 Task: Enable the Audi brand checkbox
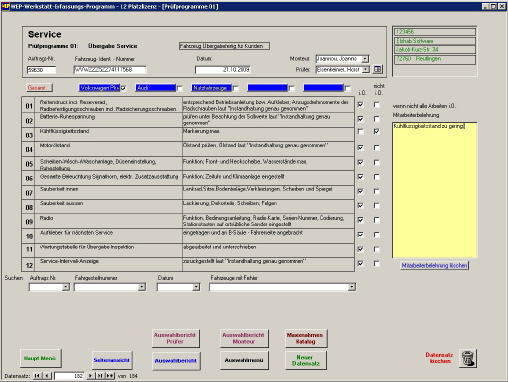(x=180, y=88)
